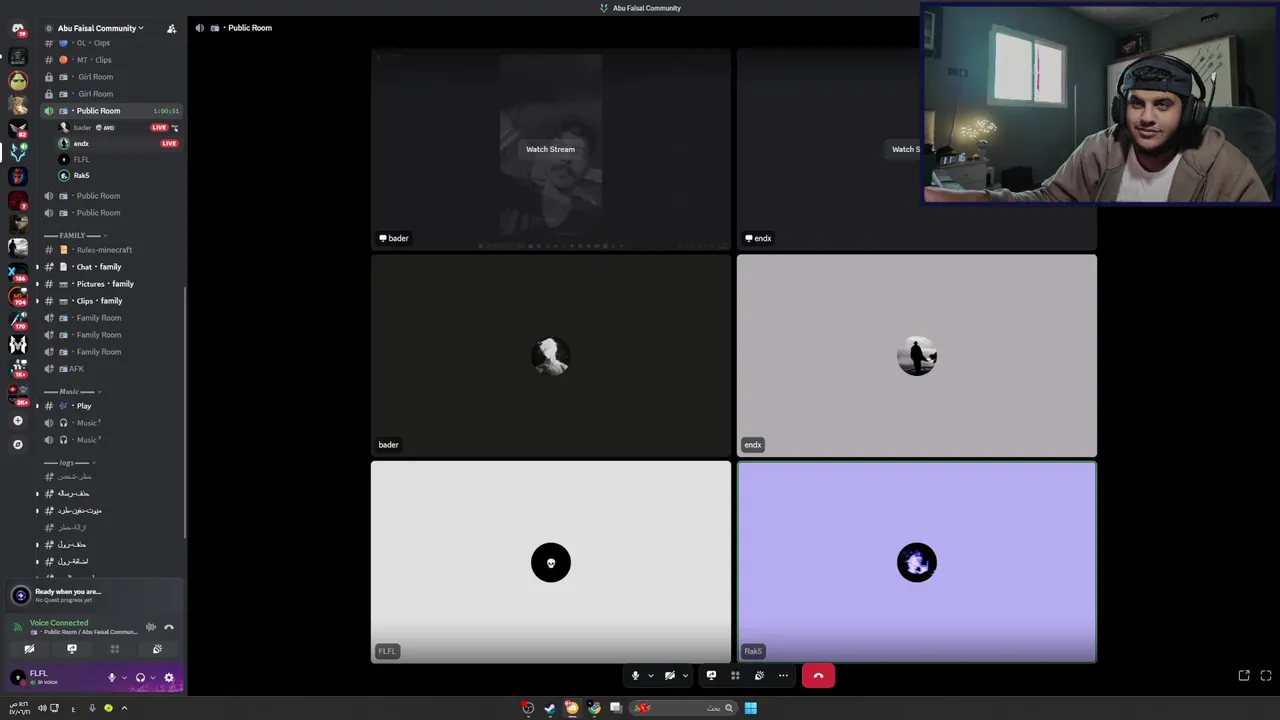
Task: Open soundboard in call controls
Action: [x=759, y=676]
